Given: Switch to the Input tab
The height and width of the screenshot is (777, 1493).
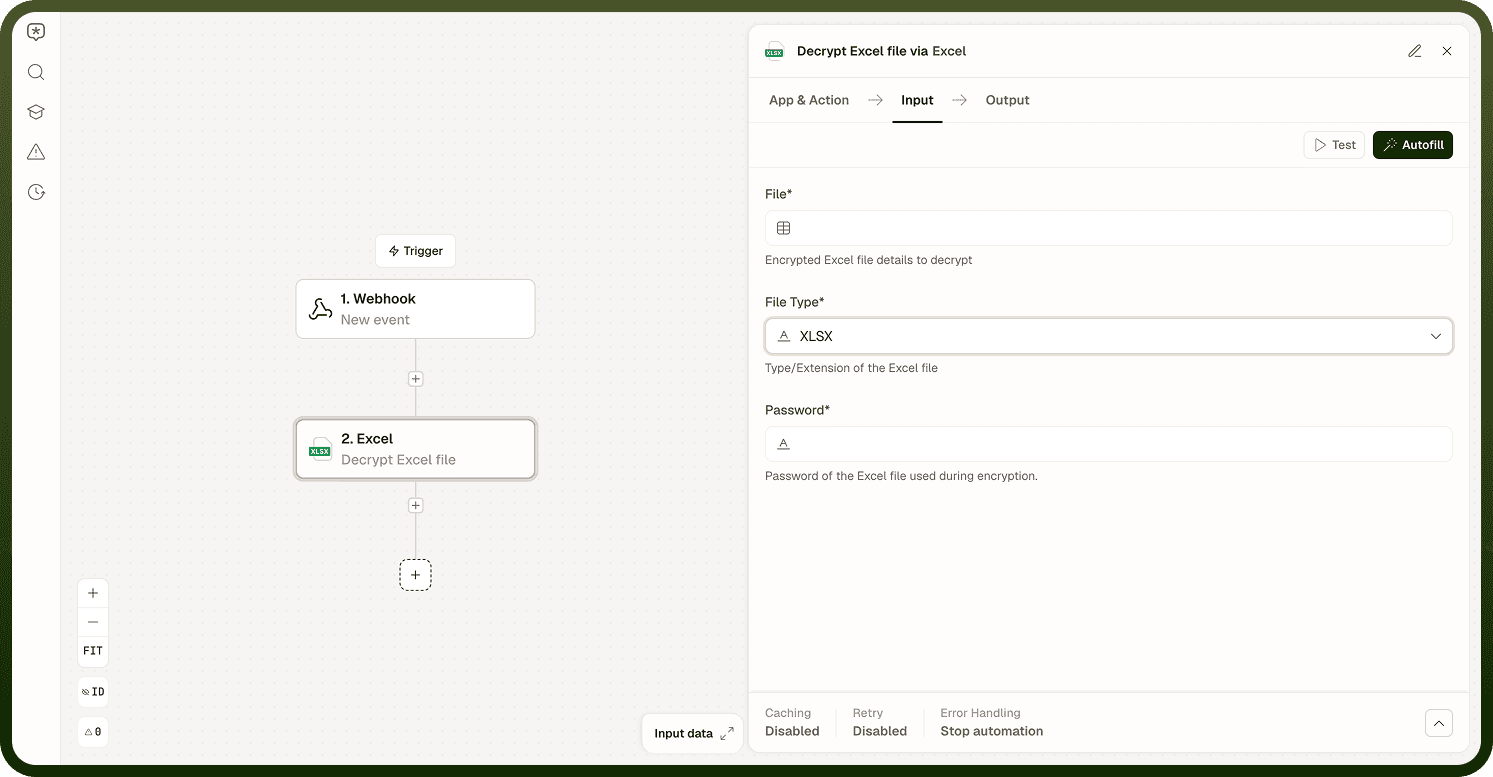Looking at the screenshot, I should click(917, 100).
